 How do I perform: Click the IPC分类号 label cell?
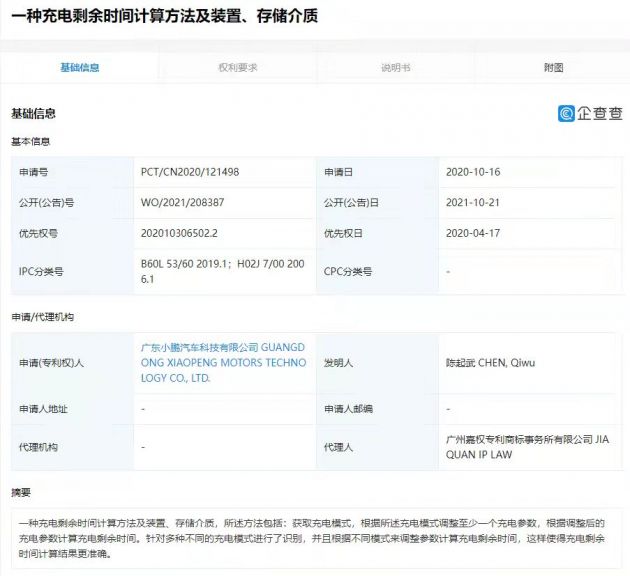[x=72, y=272]
